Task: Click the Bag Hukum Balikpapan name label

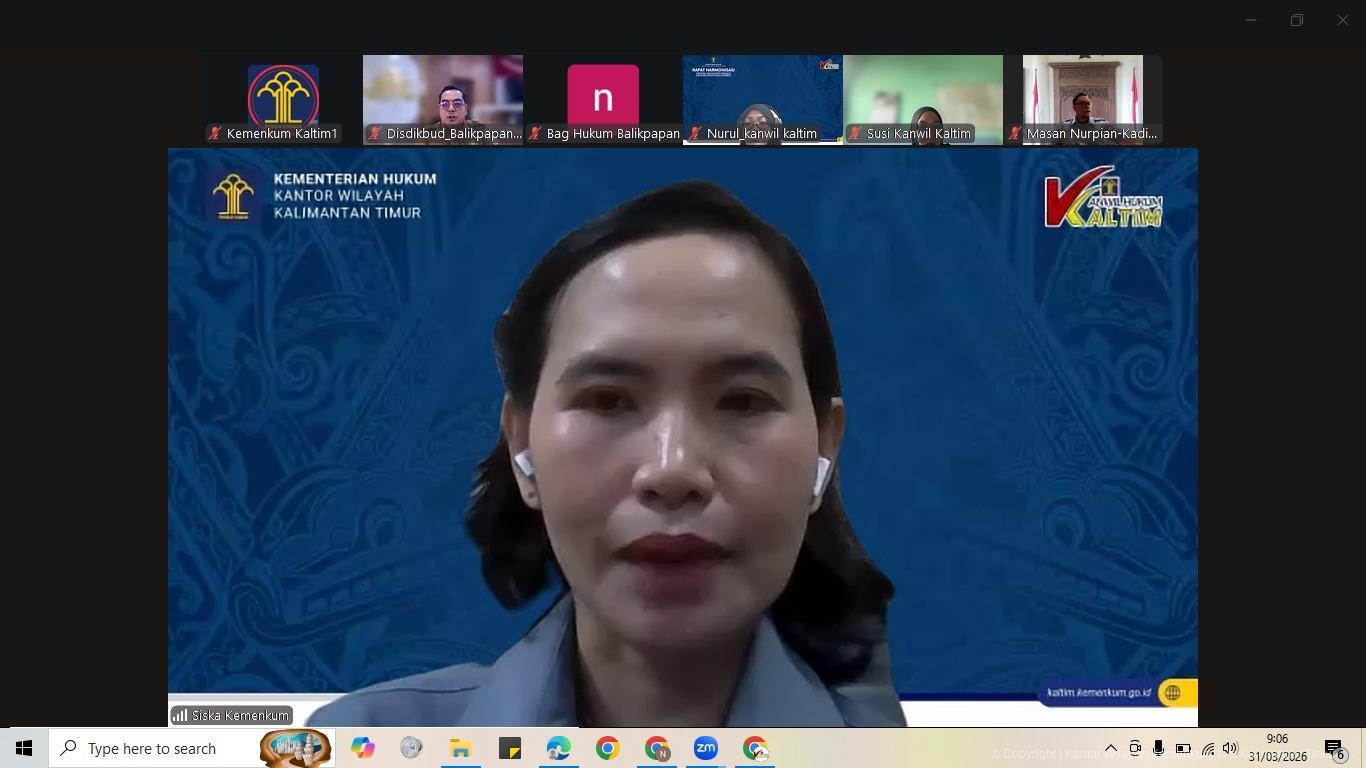Action: pos(612,134)
